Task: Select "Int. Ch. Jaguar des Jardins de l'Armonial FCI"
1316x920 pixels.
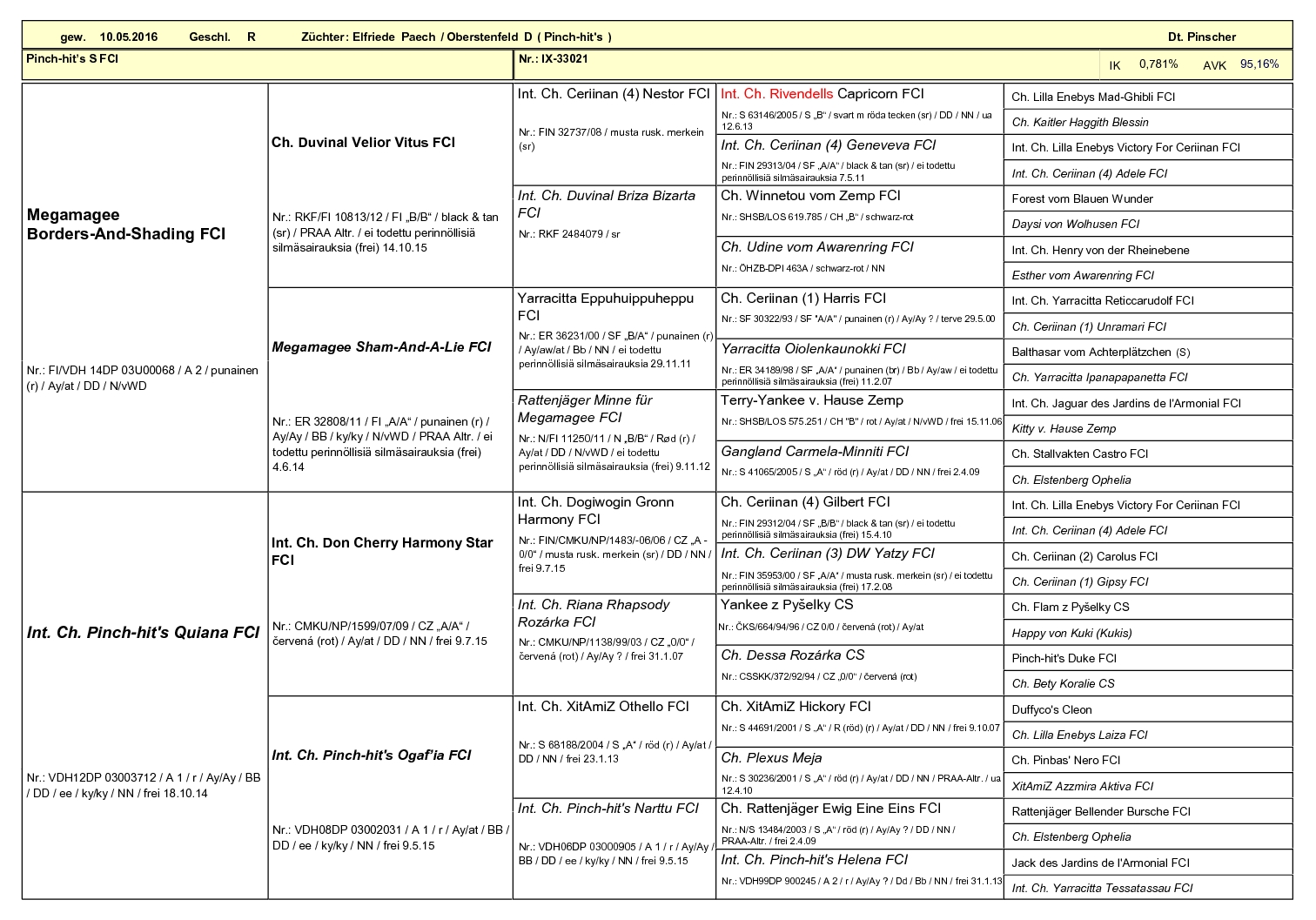Action: click(x=1127, y=404)
